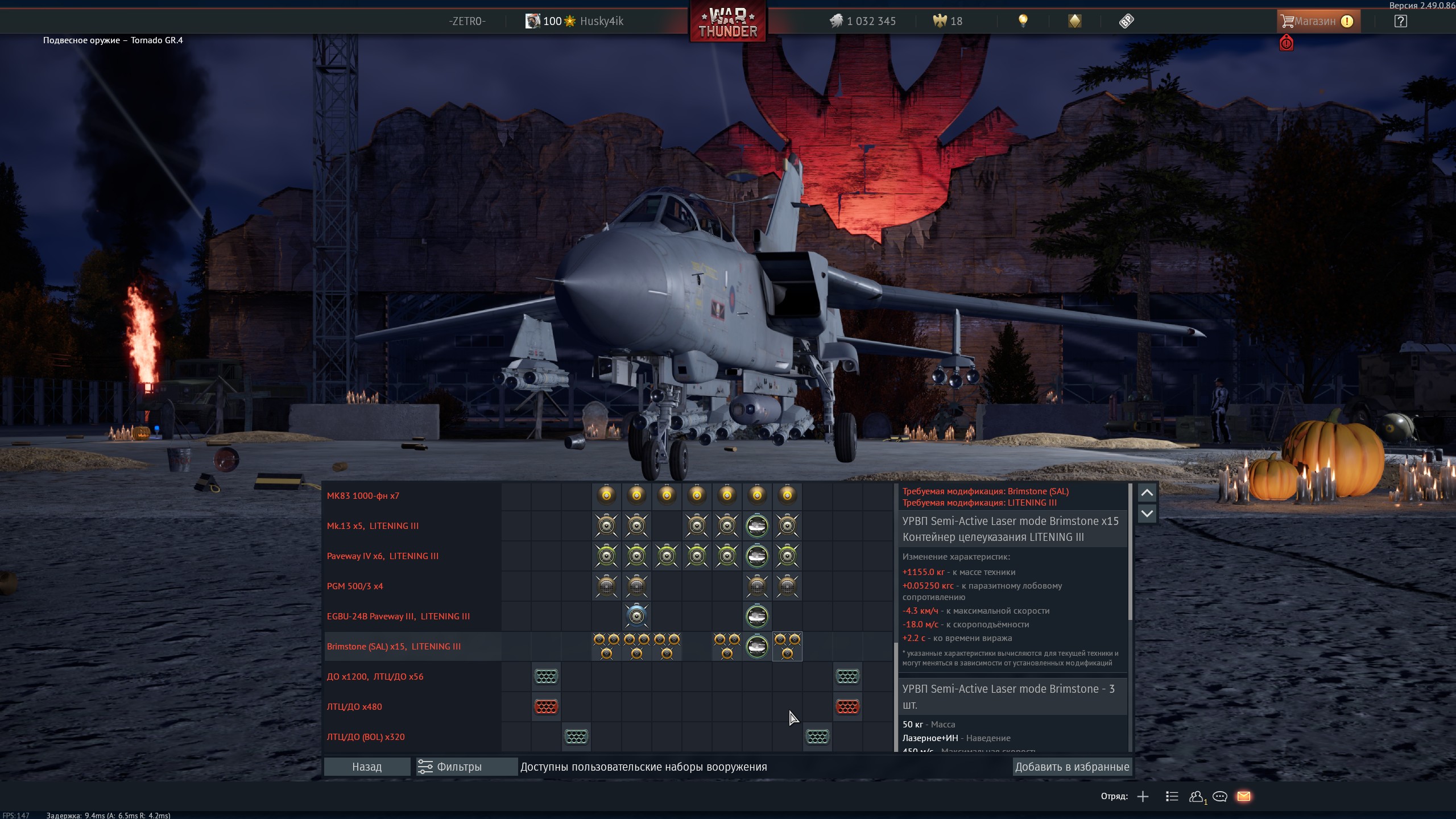The image size is (1456, 819).
Task: Add squad member with plus icon
Action: pyautogui.click(x=1143, y=796)
